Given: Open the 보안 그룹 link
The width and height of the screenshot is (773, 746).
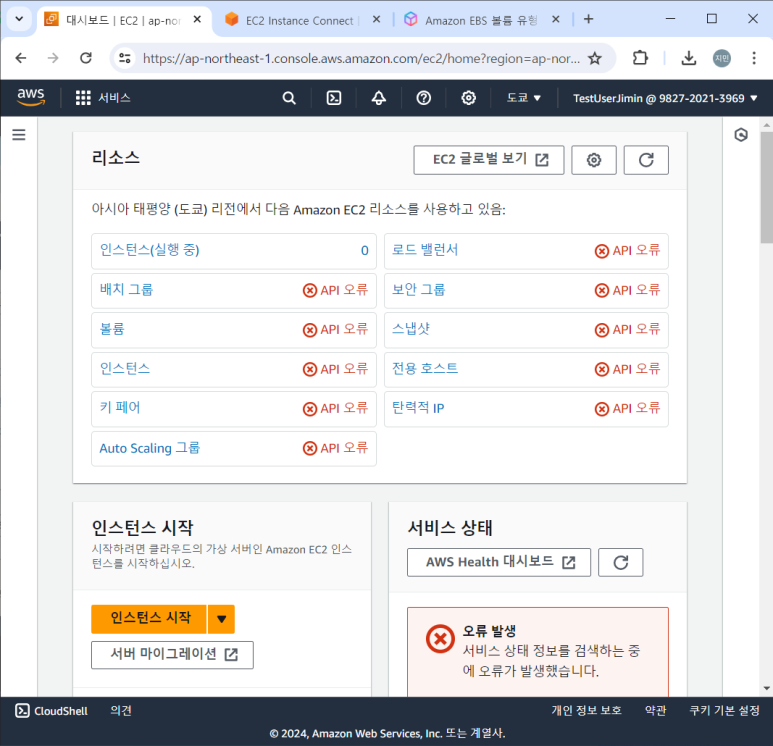Looking at the screenshot, I should (419, 289).
